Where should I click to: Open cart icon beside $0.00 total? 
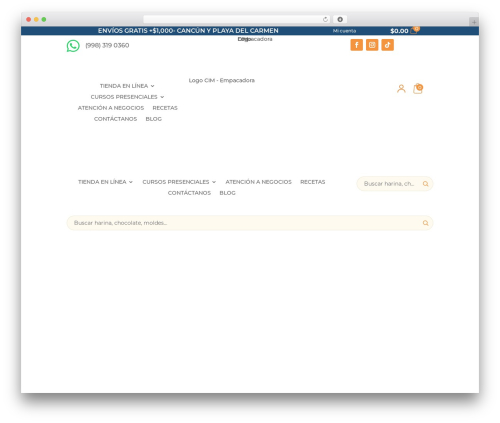click(415, 30)
